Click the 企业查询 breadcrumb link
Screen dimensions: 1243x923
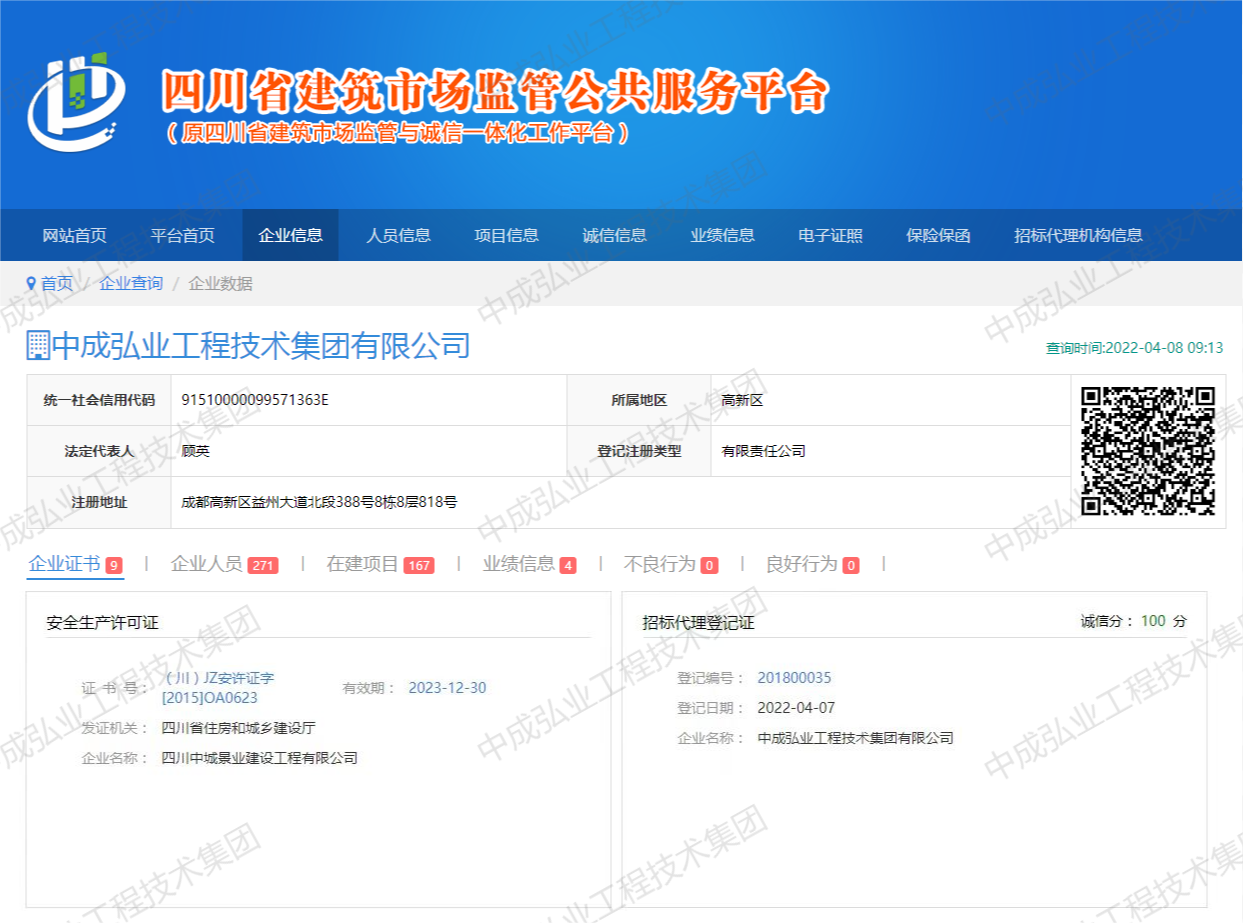point(131,284)
